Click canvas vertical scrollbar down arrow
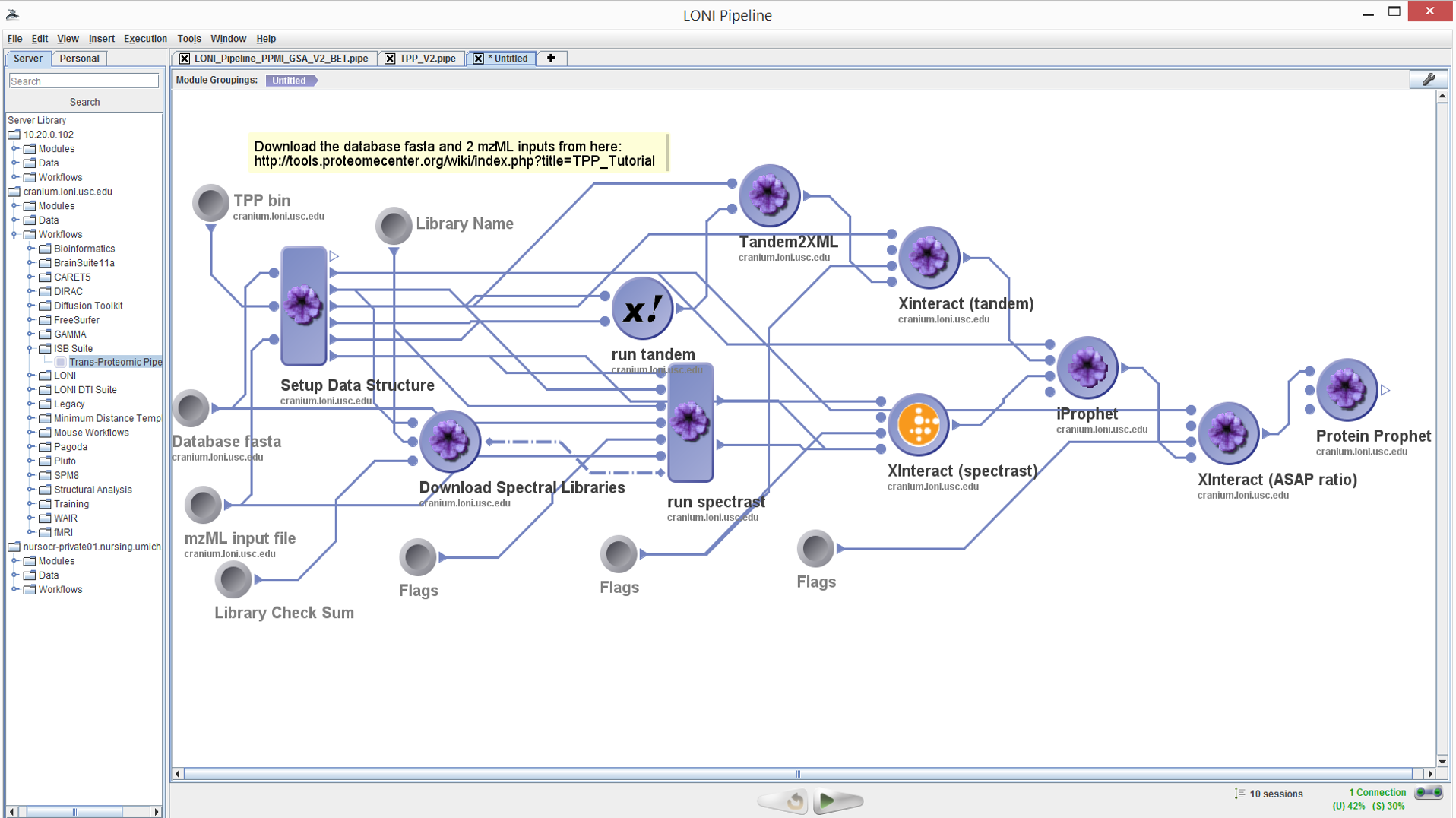The height and width of the screenshot is (818, 1456). (x=1442, y=761)
